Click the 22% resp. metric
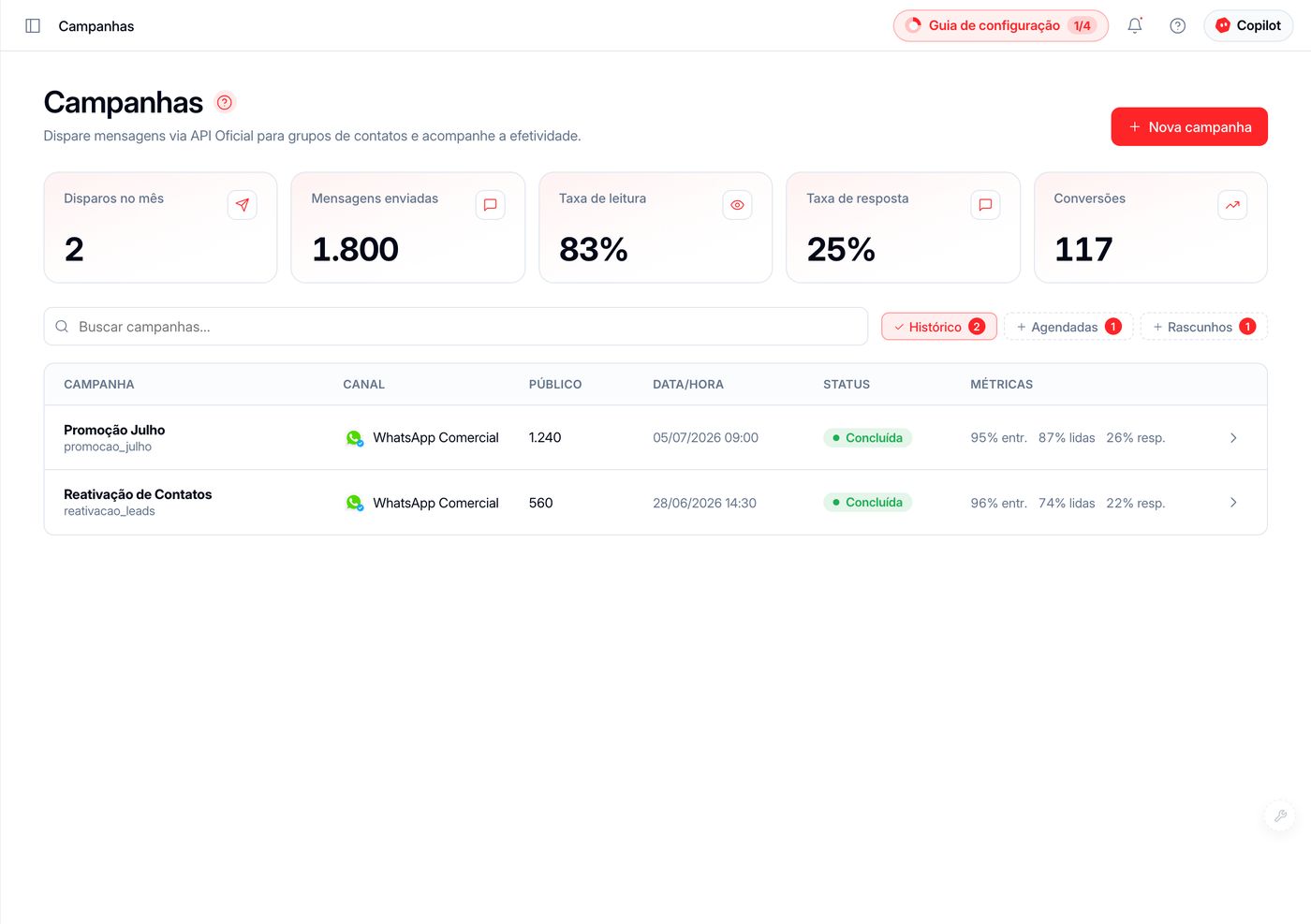1311x924 pixels. coord(1136,503)
